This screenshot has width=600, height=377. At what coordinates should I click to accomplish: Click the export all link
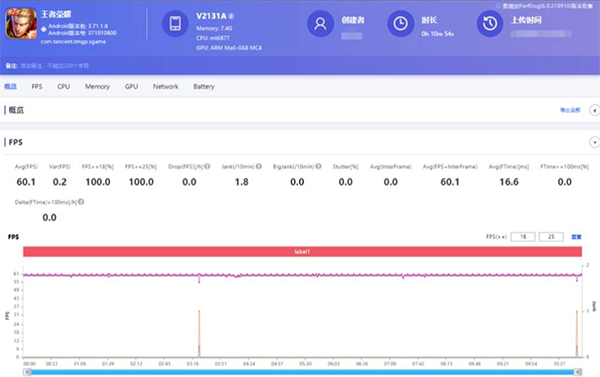(x=570, y=110)
